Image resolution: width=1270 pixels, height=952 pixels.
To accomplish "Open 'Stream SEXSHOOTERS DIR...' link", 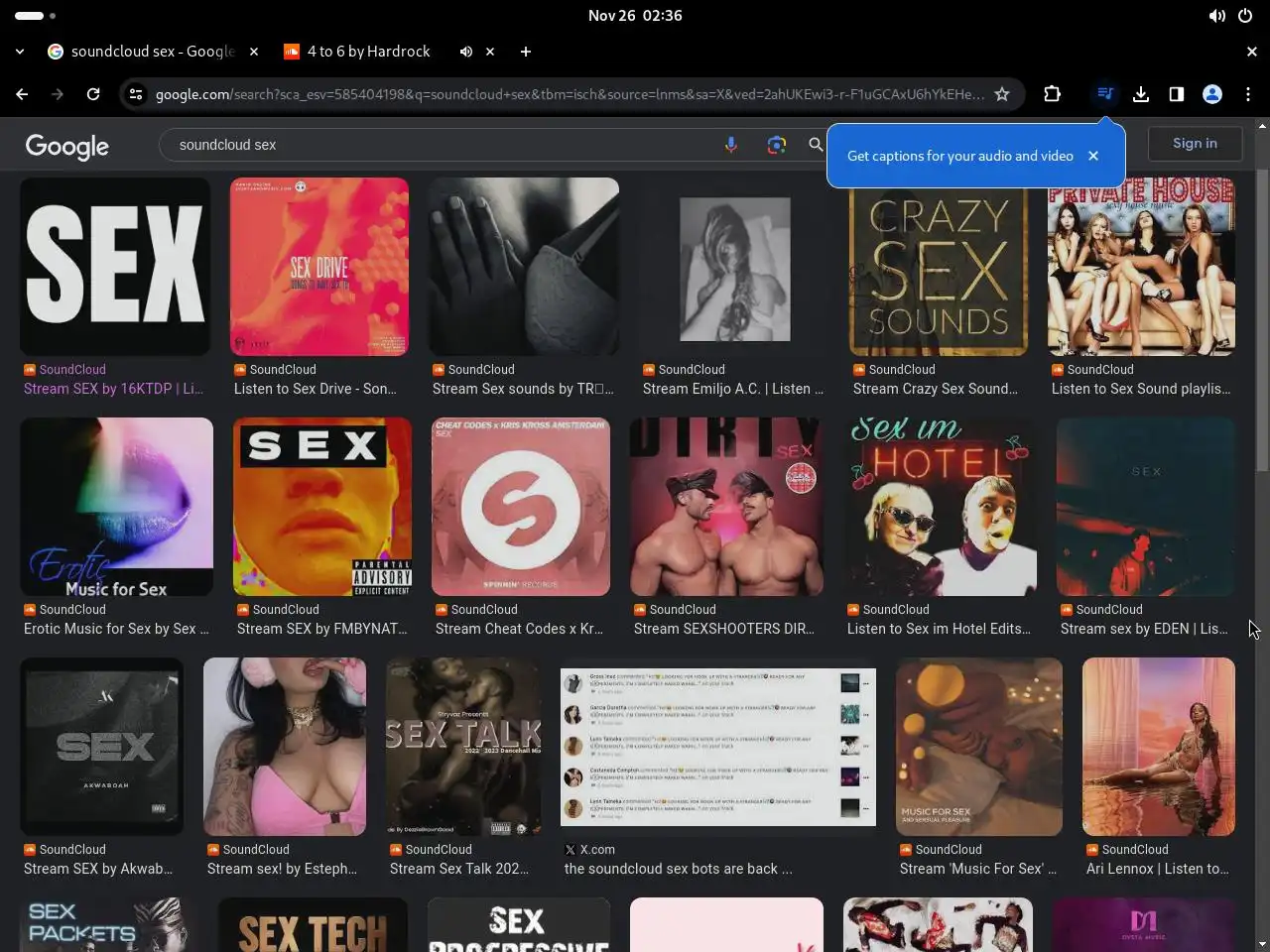I will 724,629.
